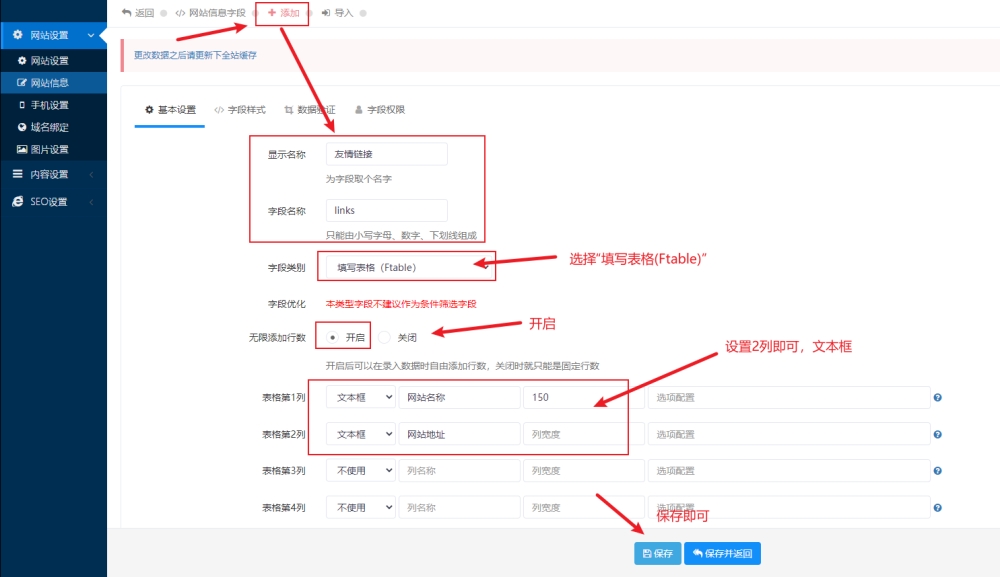Switch to the 字段样式 tab
This screenshot has width=1000, height=577.
240,110
